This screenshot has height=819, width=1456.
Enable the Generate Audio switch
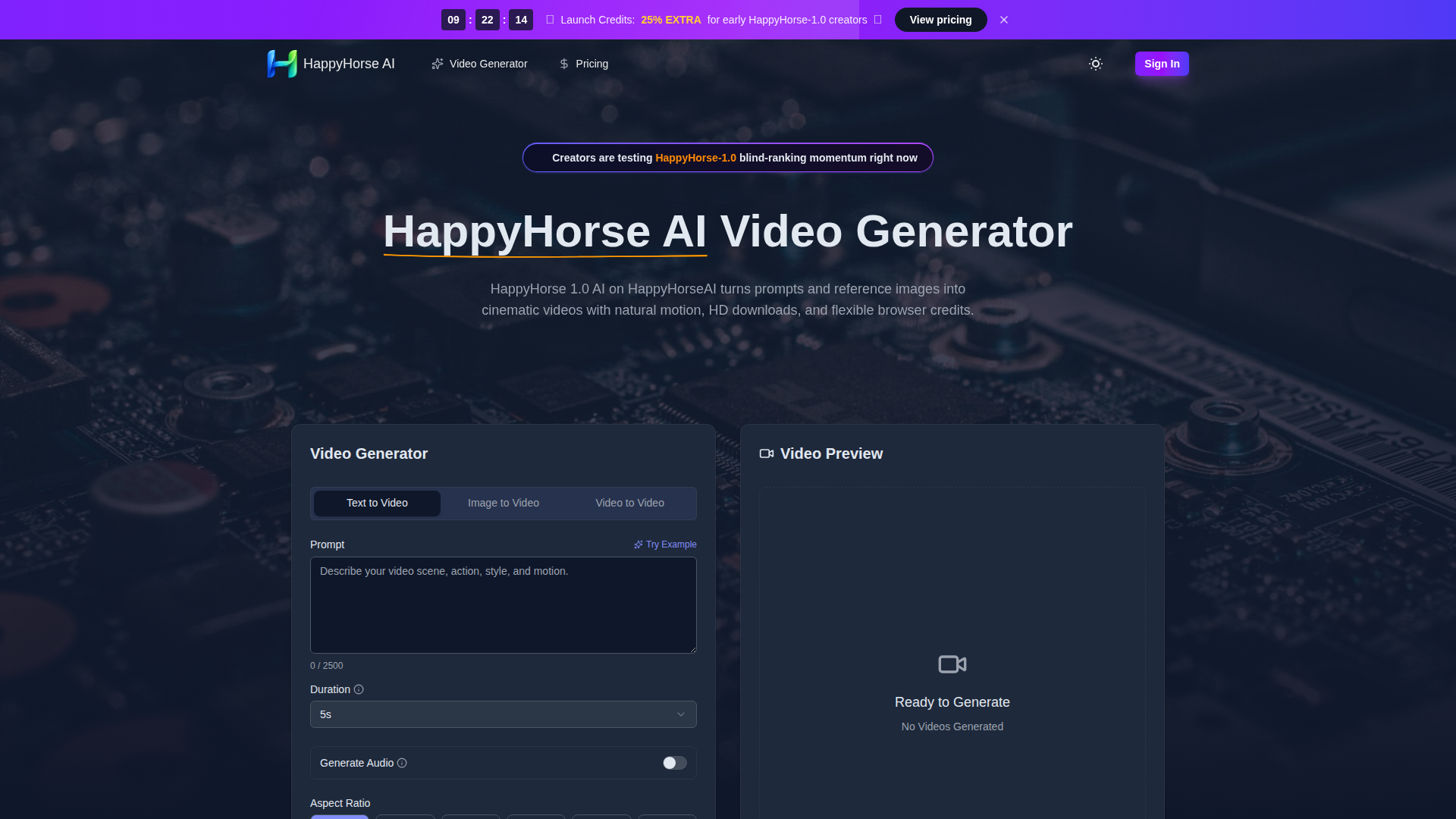[x=674, y=763]
